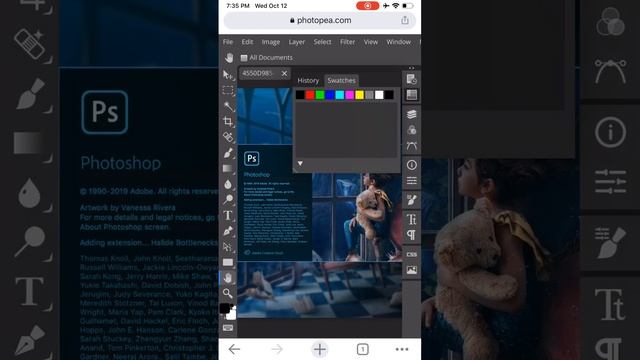Show open browser tabs counter
The image size is (640, 360).
point(362,349)
